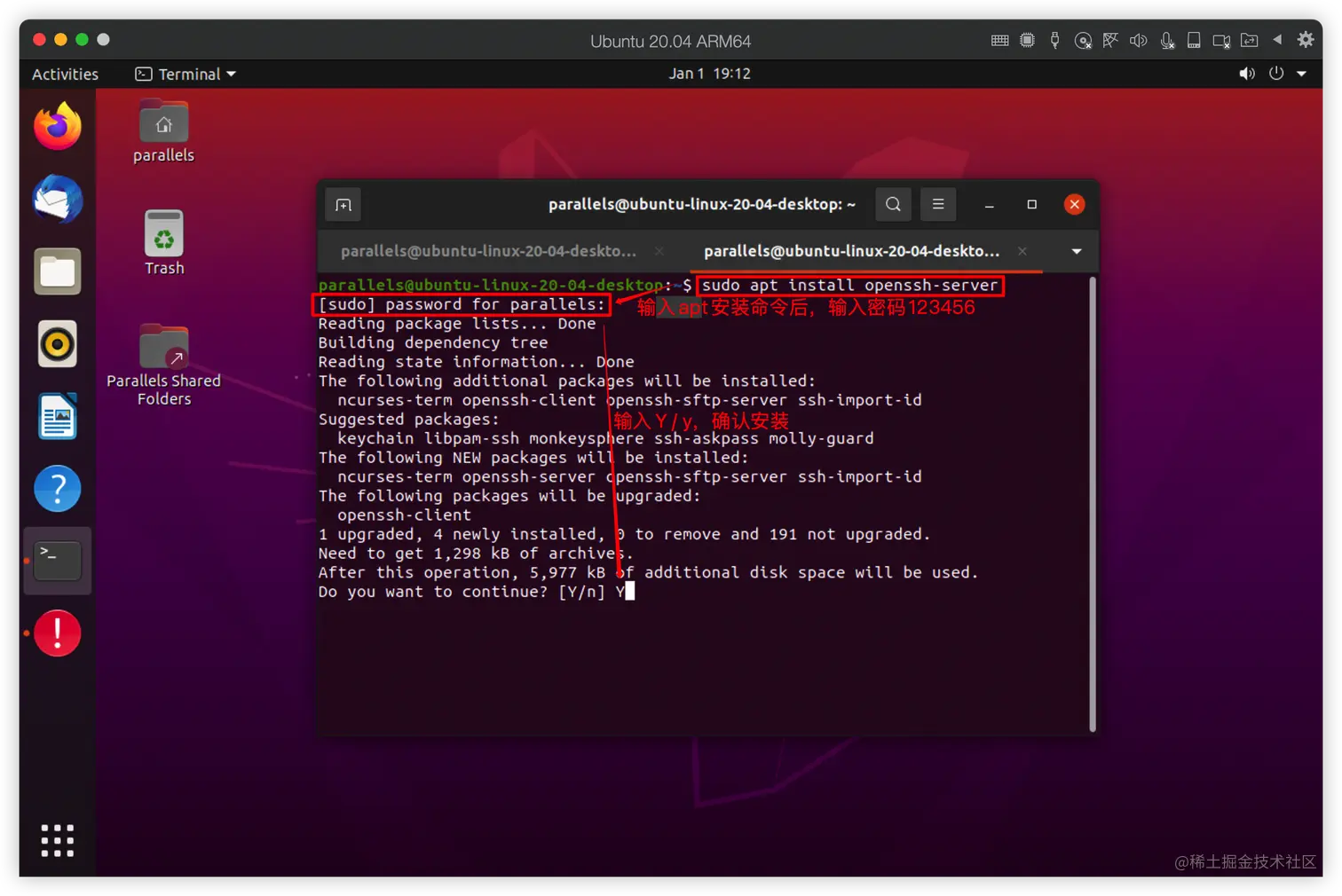The width and height of the screenshot is (1342, 896).
Task: Click the terminal vertical scrollbar
Action: [1093, 504]
